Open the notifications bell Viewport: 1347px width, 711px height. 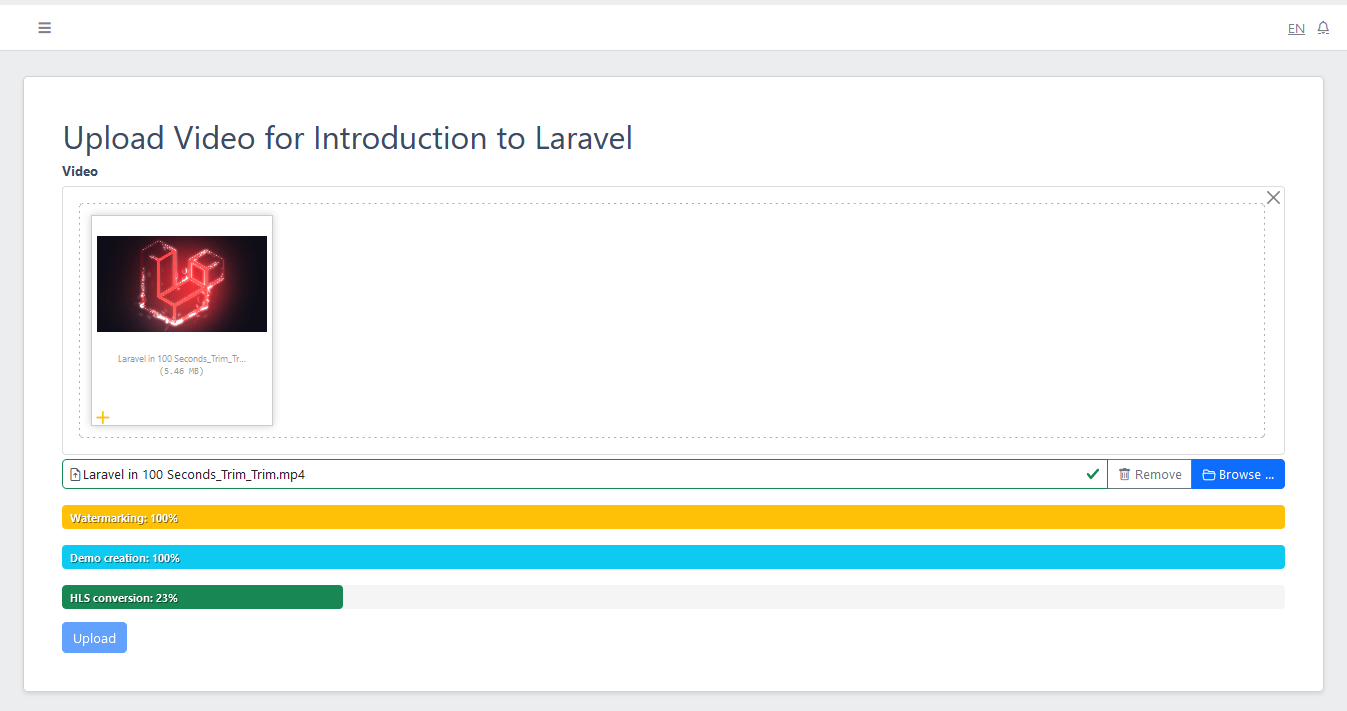[x=1323, y=28]
